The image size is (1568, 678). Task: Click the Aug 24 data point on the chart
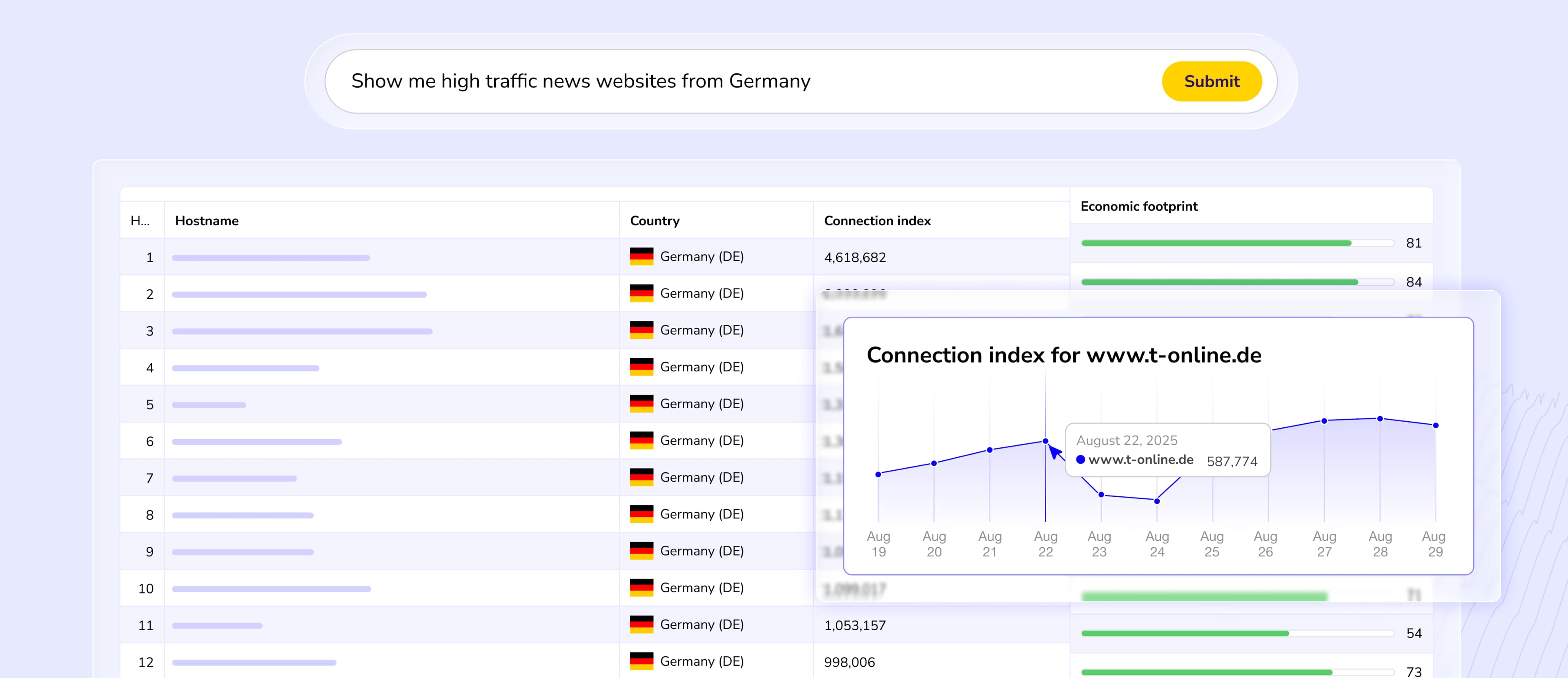(1156, 501)
